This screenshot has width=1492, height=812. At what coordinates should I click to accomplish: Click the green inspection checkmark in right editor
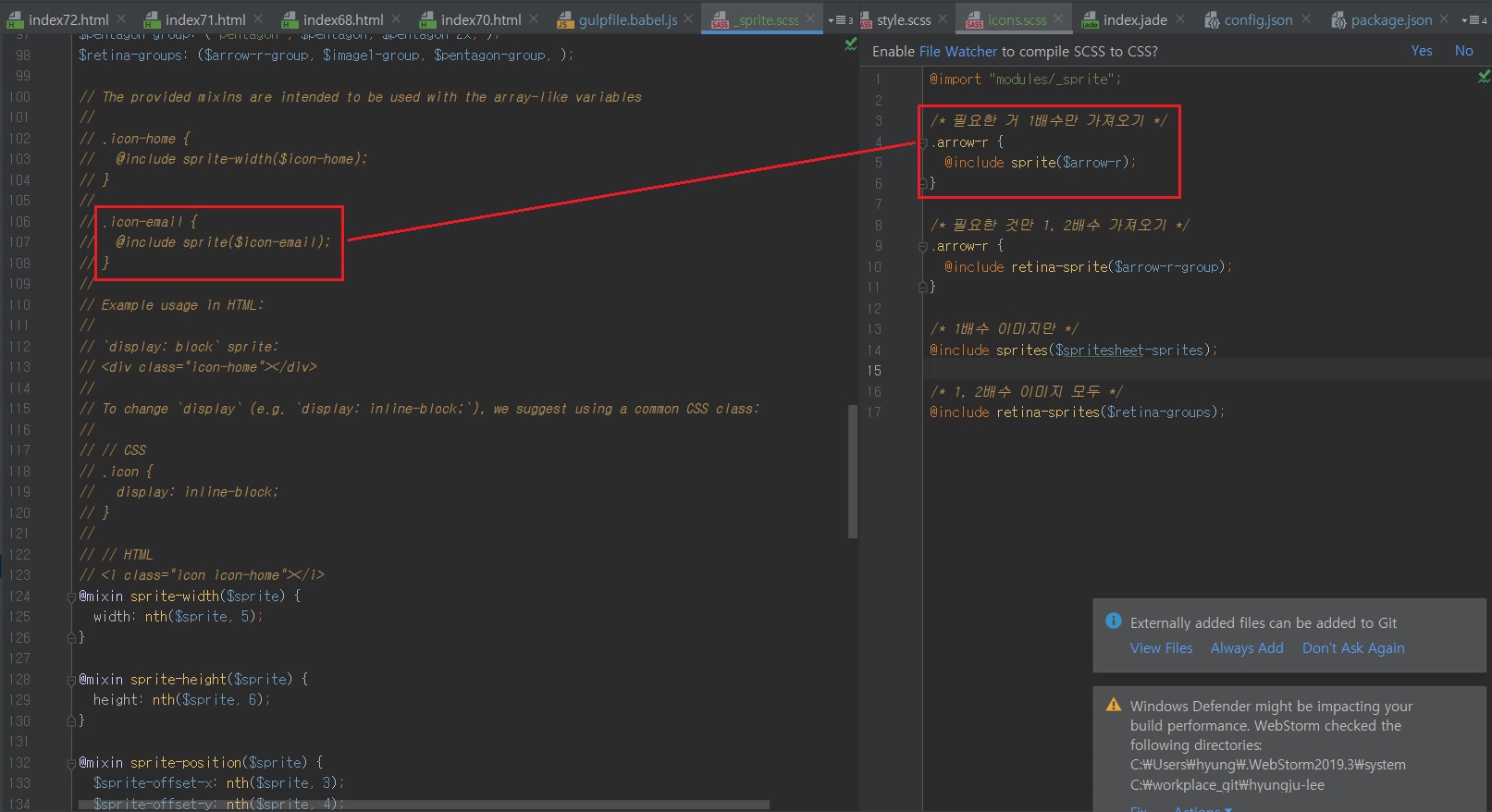(x=1484, y=77)
